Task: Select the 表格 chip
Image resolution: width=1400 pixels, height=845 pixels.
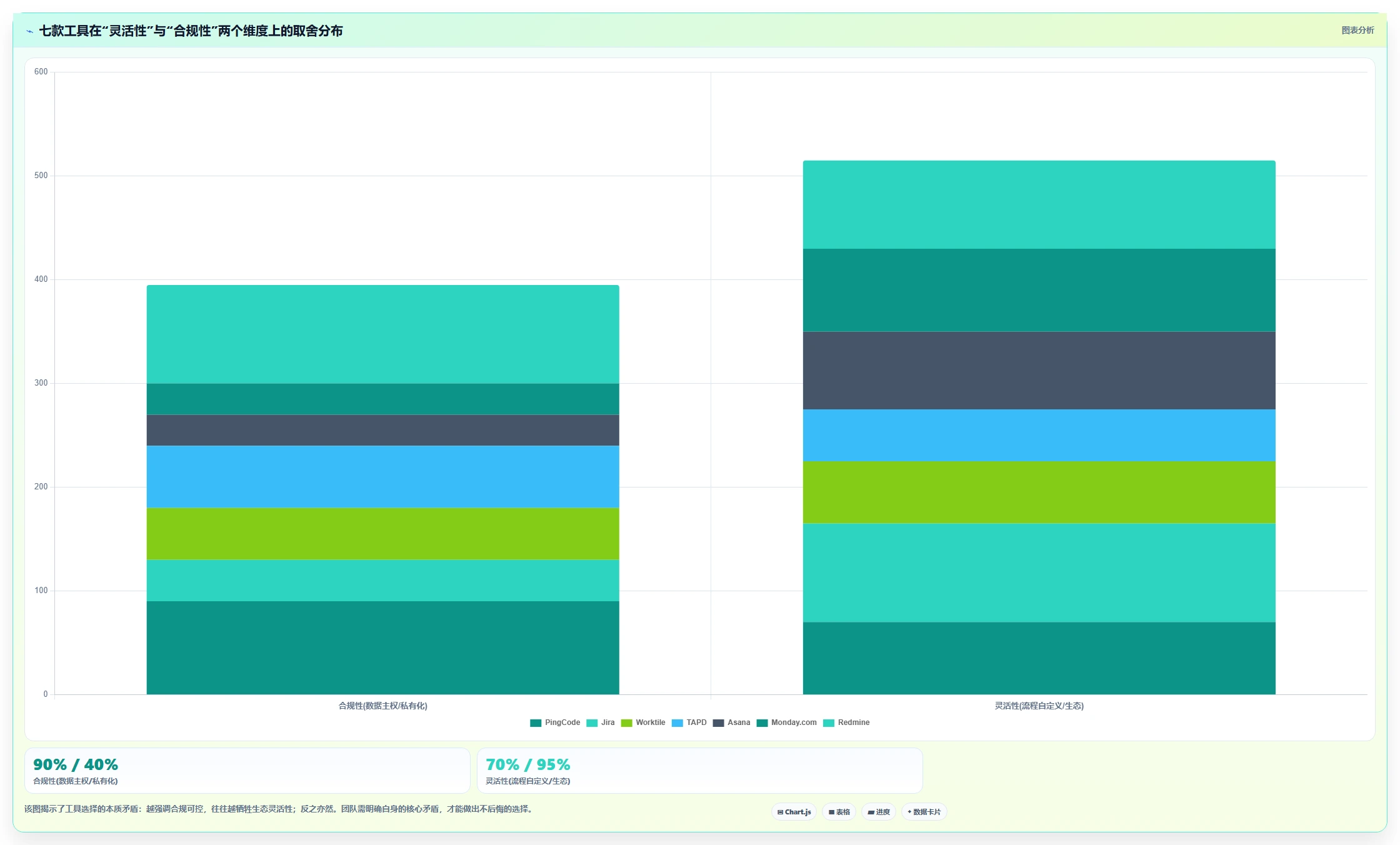Action: pos(839,812)
